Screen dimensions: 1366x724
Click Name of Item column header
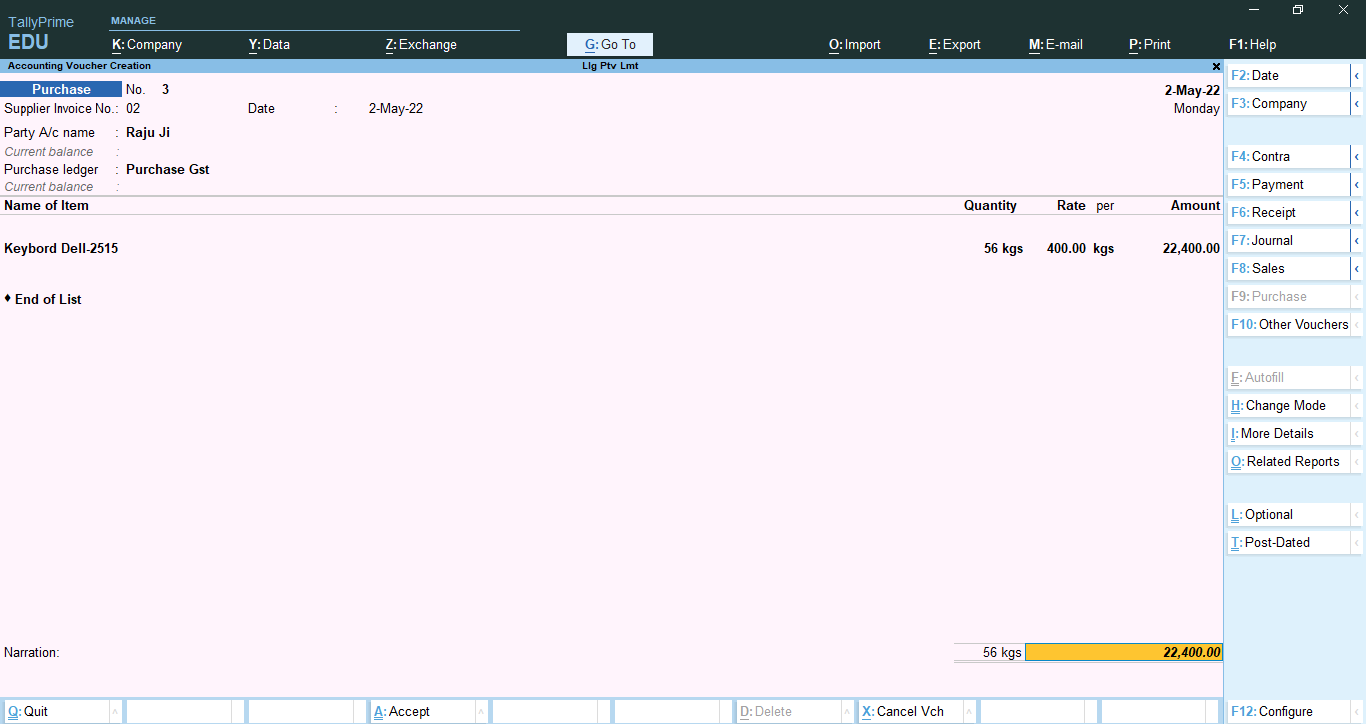[x=46, y=205]
